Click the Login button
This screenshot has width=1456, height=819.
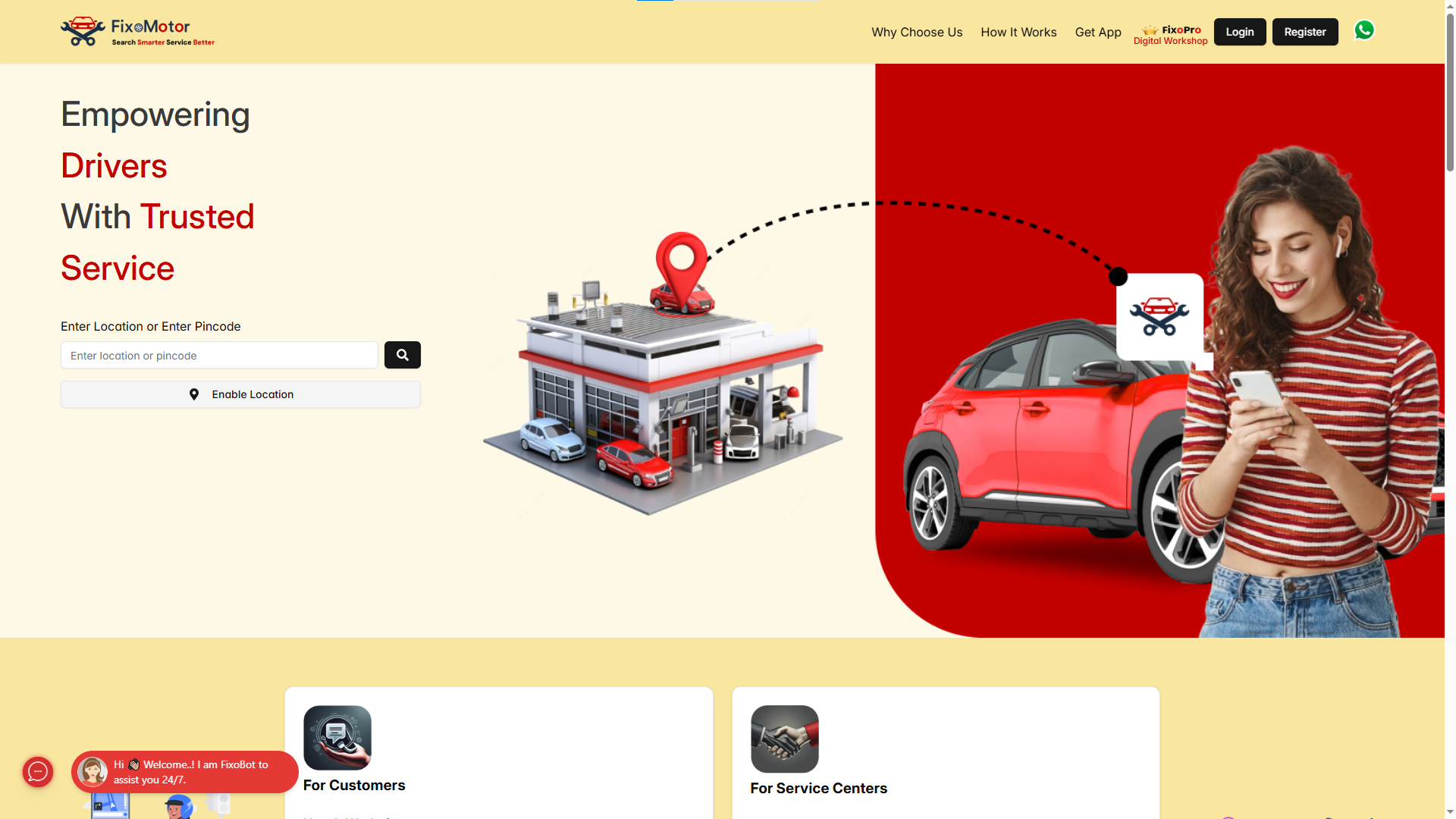click(1239, 31)
